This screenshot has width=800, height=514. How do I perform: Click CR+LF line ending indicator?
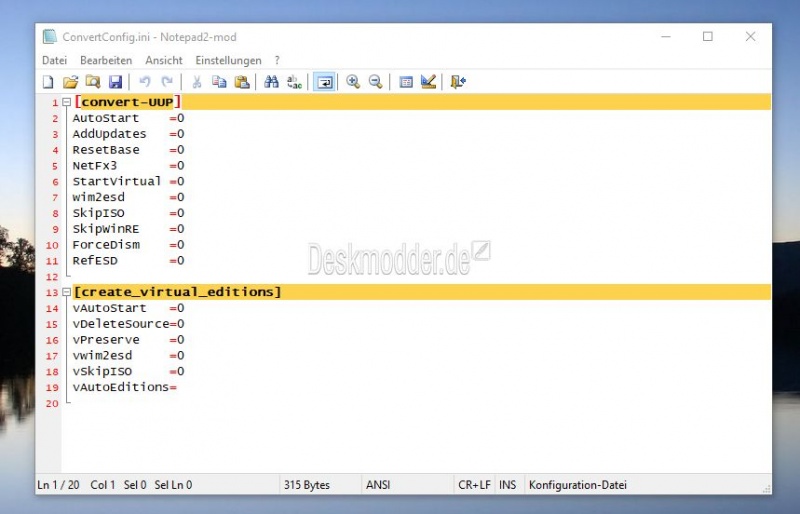473,485
